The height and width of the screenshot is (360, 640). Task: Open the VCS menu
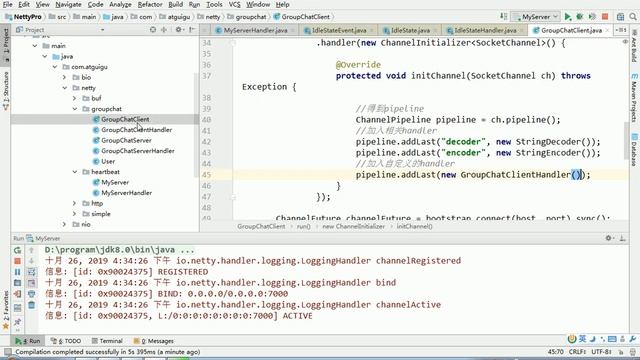coord(234,4)
